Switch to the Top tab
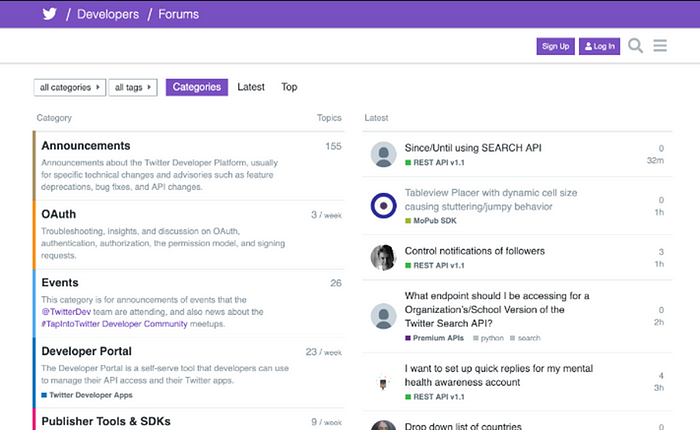 tap(289, 87)
